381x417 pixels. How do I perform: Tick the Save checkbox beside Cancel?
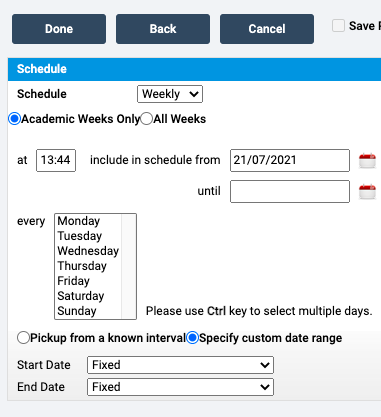point(338,26)
